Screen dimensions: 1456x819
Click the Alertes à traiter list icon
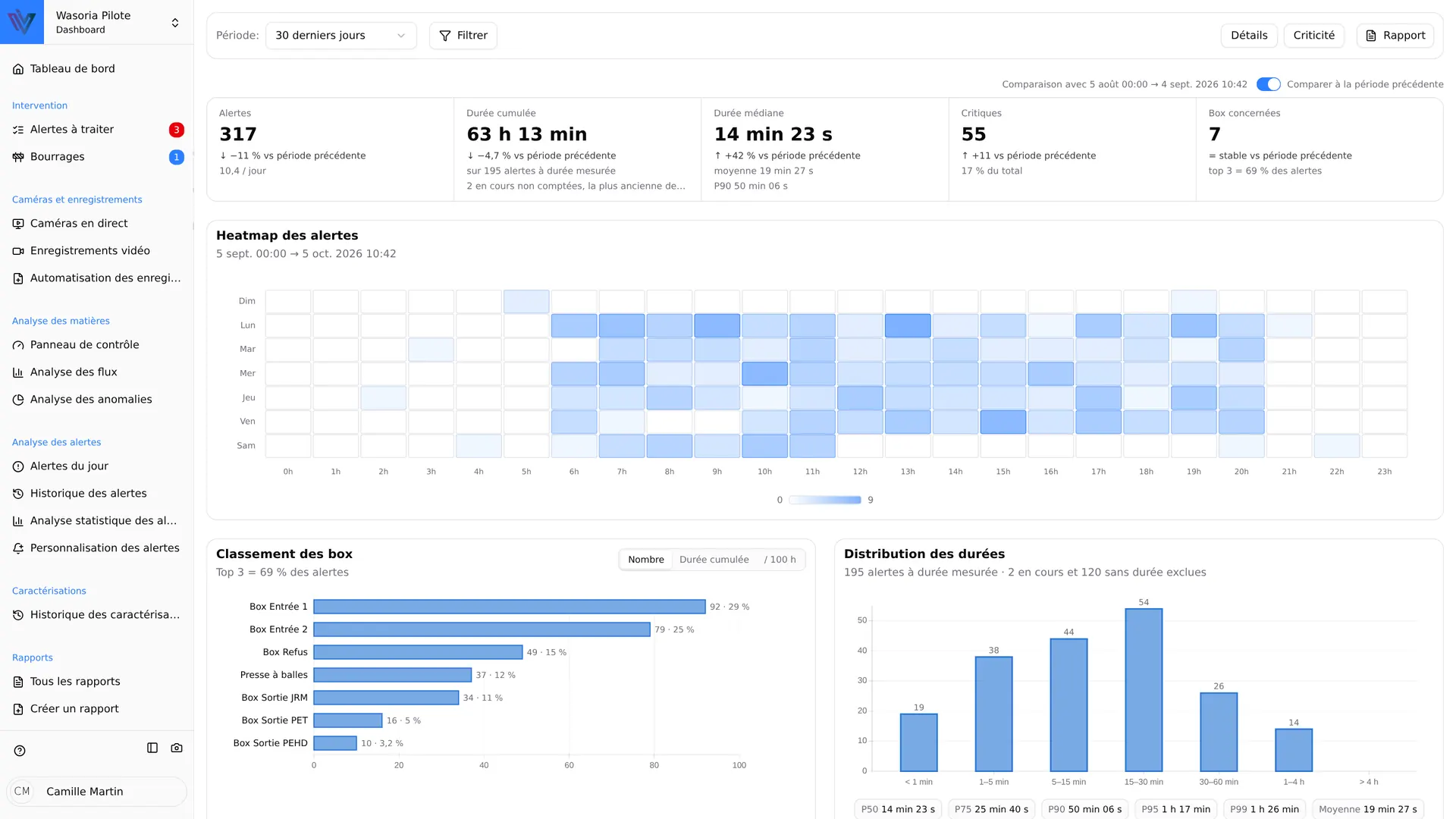18,130
